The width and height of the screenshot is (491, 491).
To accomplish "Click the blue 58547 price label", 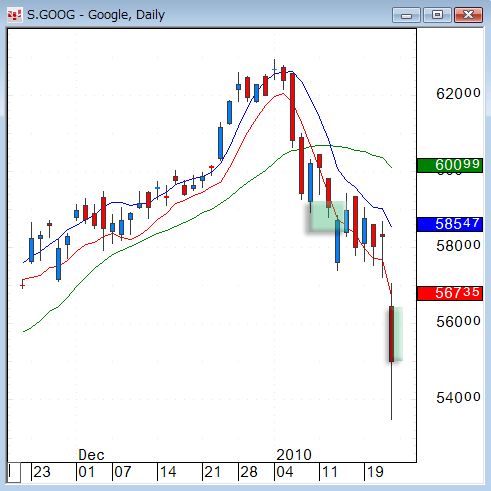I will point(450,224).
